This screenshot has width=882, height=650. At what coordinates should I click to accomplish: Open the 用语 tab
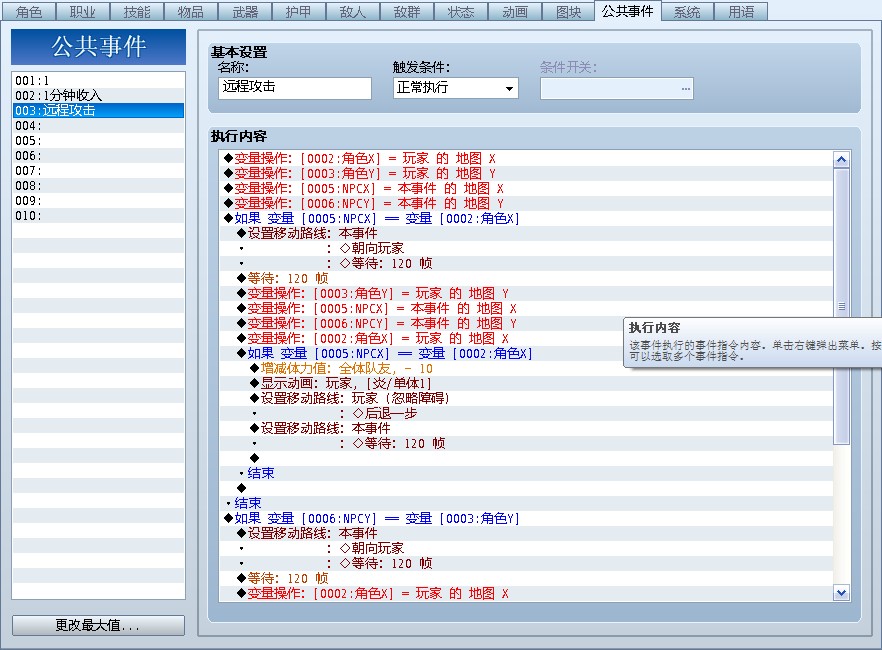(x=741, y=12)
